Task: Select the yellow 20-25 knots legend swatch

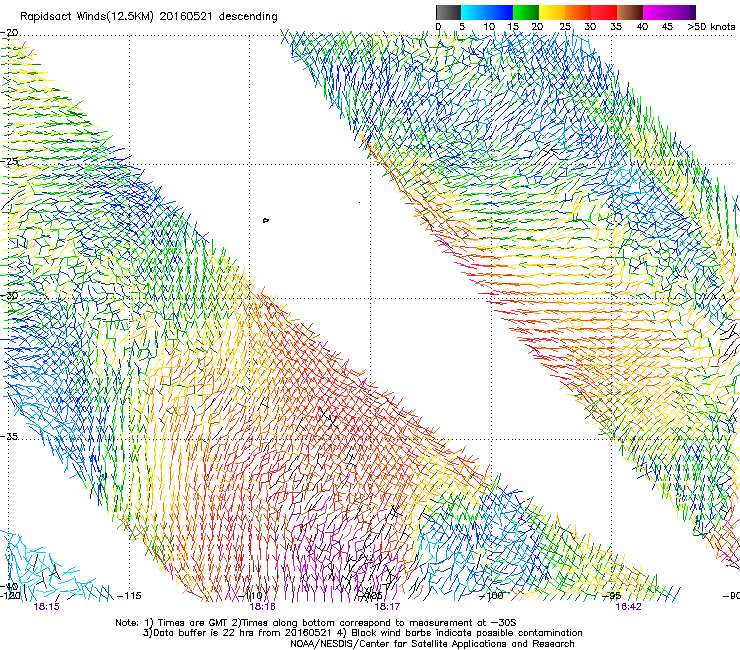Action: coord(552,12)
